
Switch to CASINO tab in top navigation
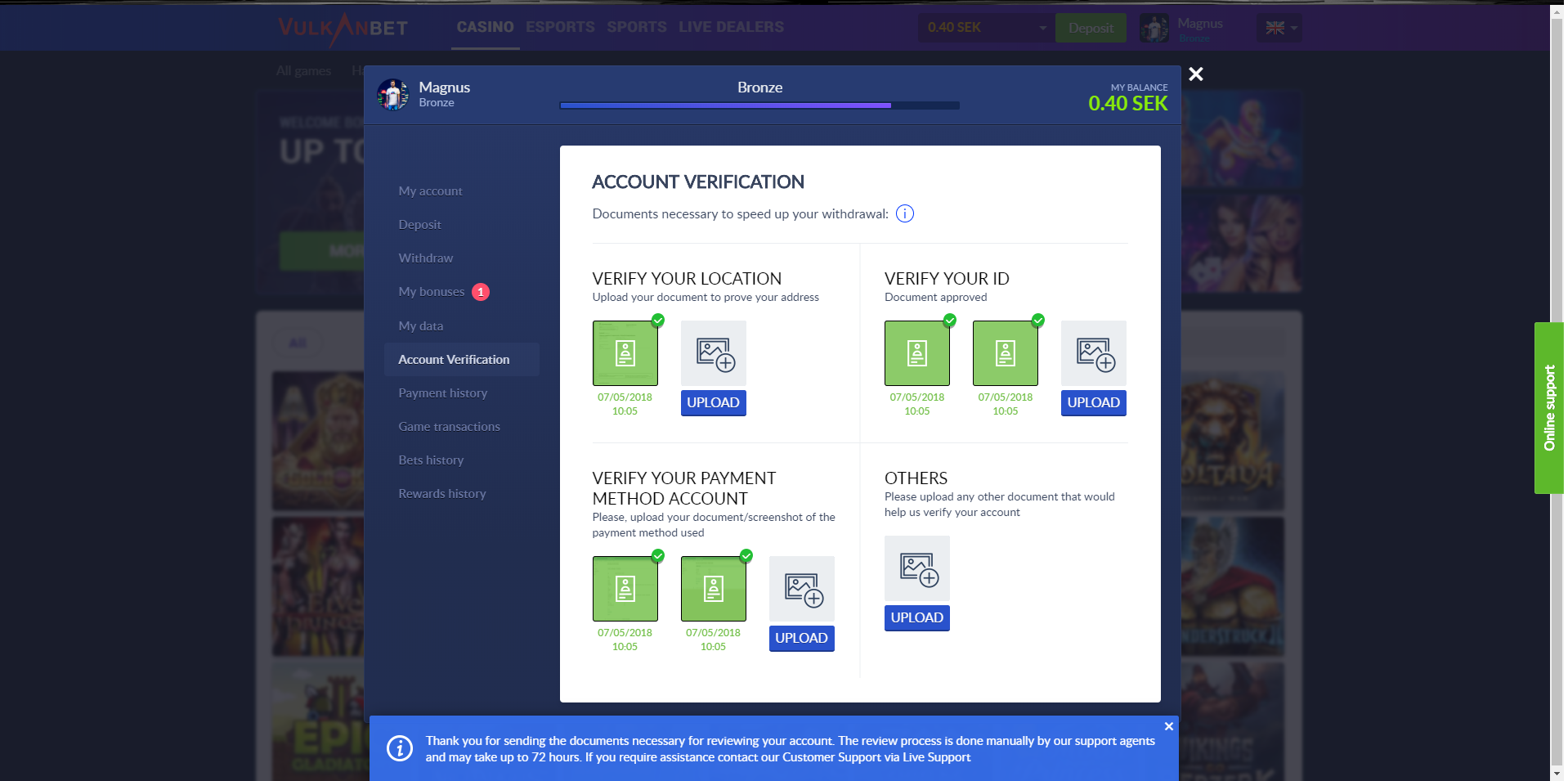[x=485, y=27]
